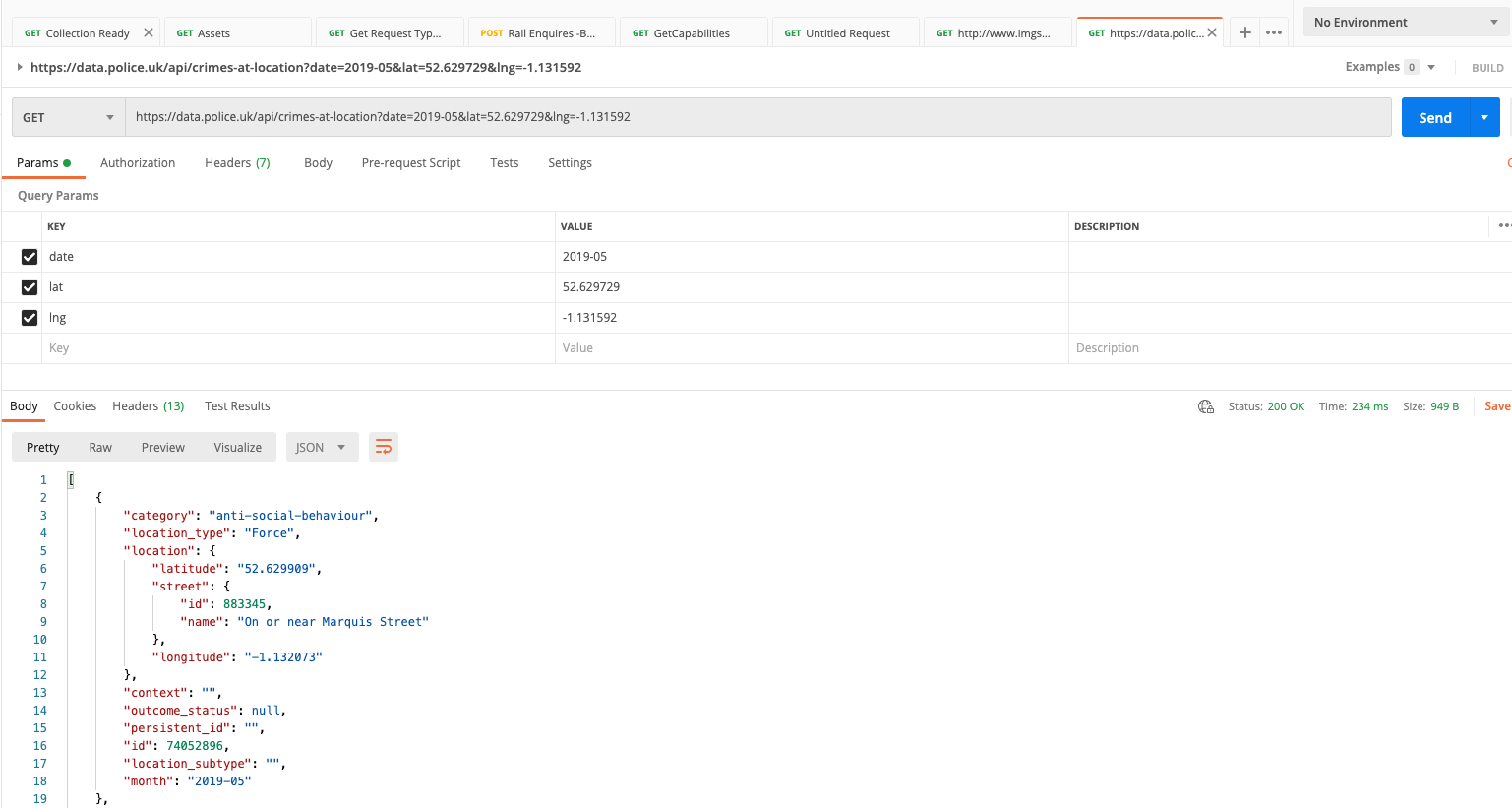The width and height of the screenshot is (1512, 808).
Task: Select Preview response view
Action: click(163, 447)
